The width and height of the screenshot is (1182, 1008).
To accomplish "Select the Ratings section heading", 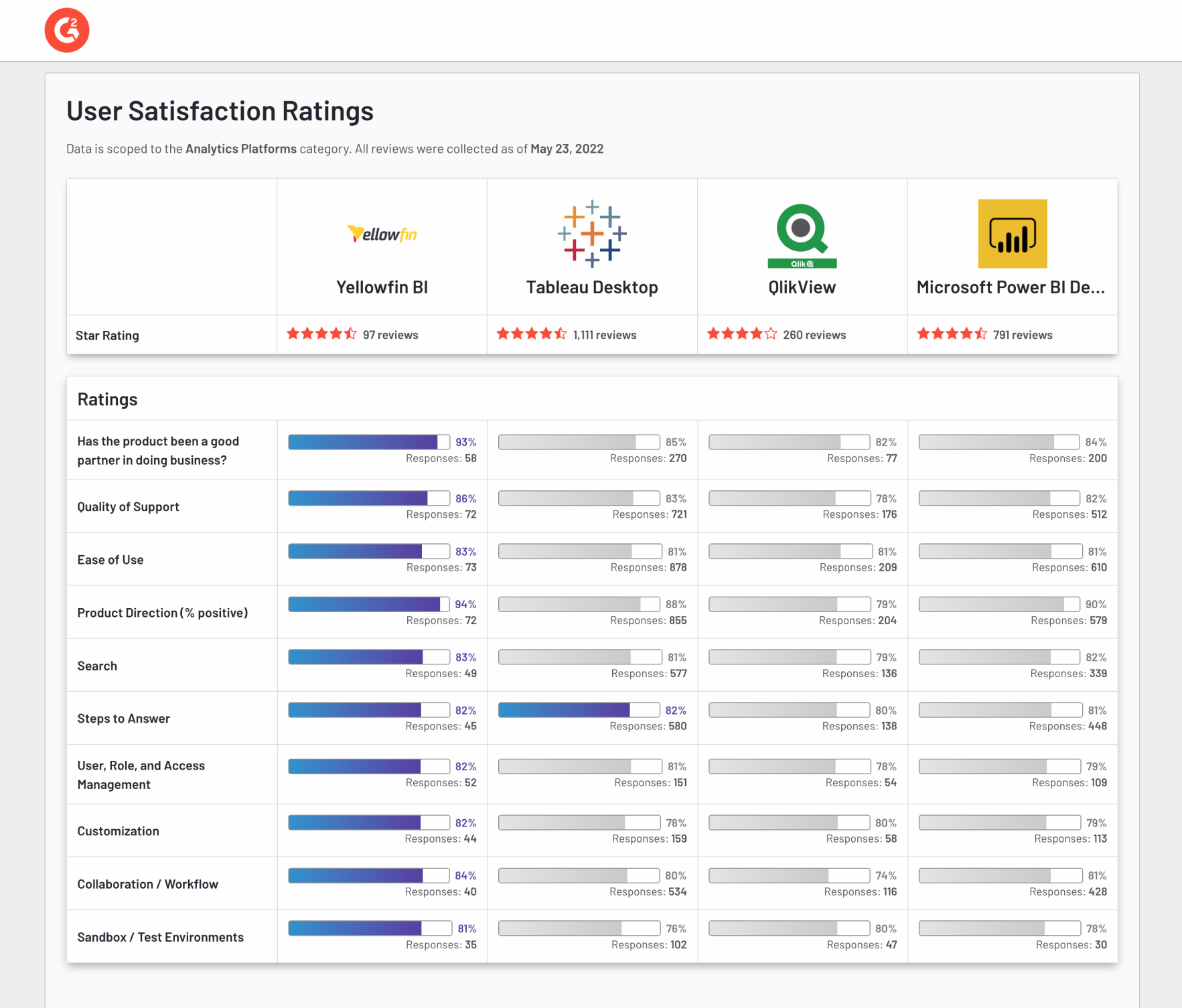I will (107, 399).
